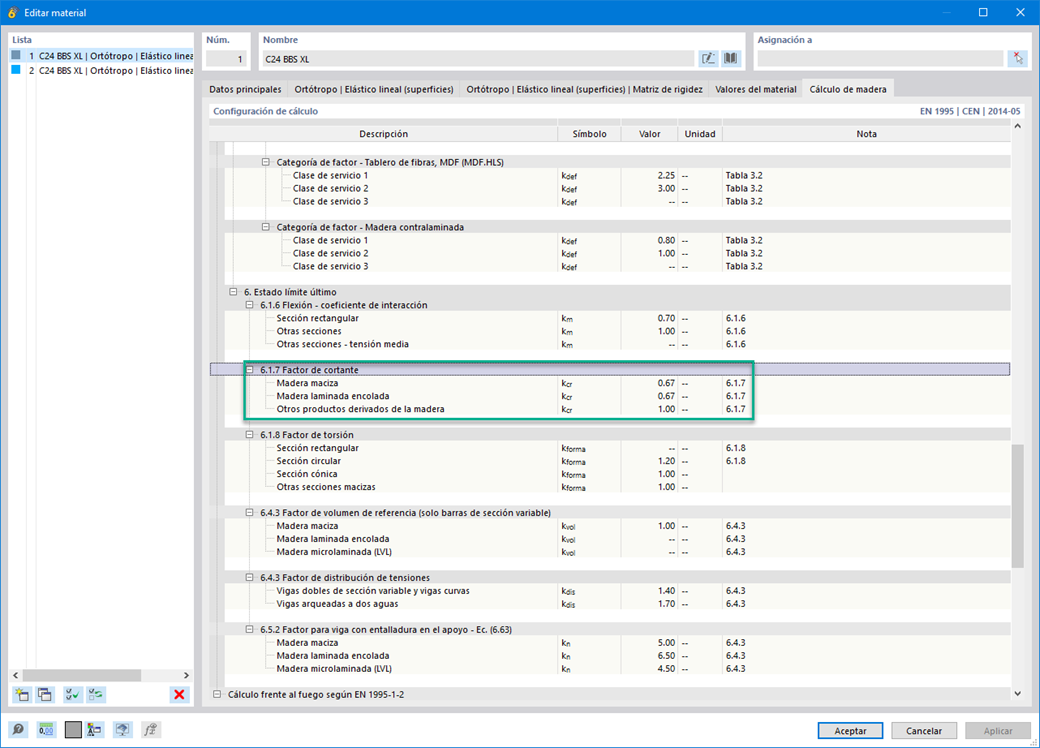Delete selected material with red X
The image size is (1040, 748).
[x=179, y=694]
